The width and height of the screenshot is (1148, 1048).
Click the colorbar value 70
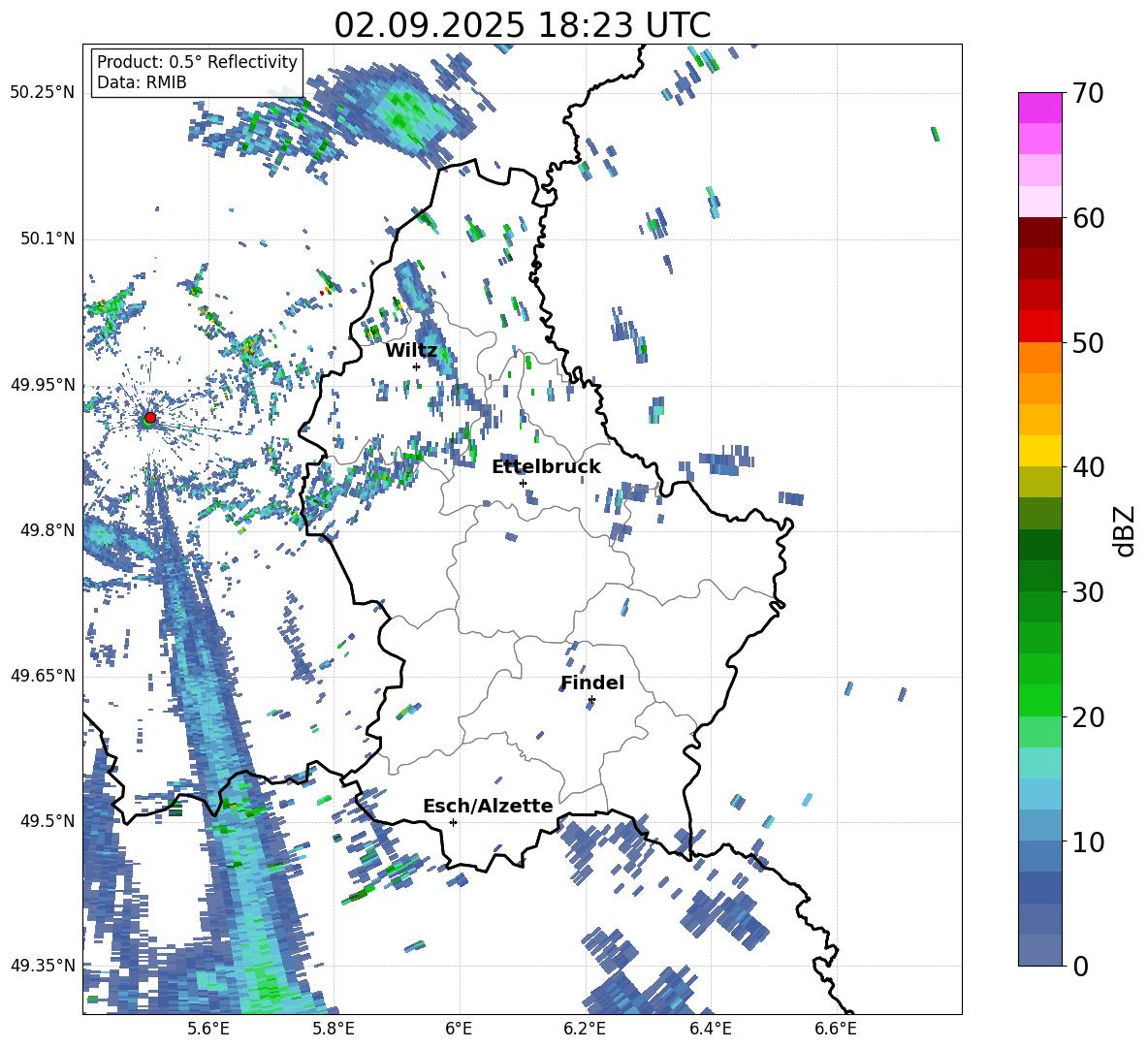pyautogui.click(x=1089, y=93)
